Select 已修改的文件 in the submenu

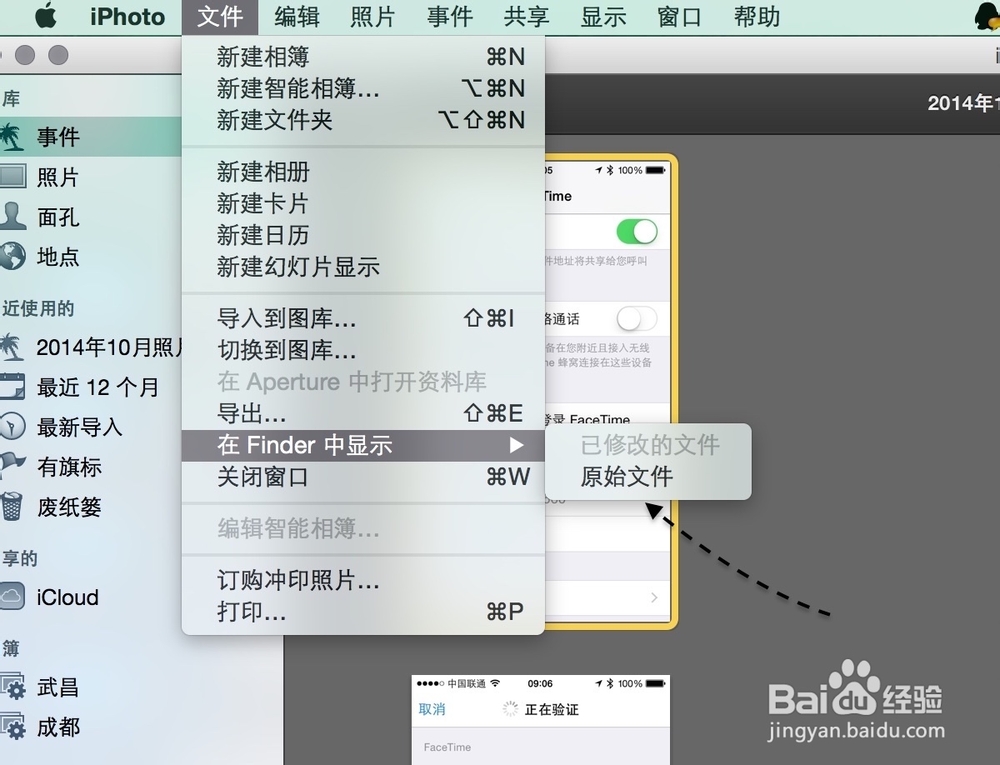click(x=648, y=445)
